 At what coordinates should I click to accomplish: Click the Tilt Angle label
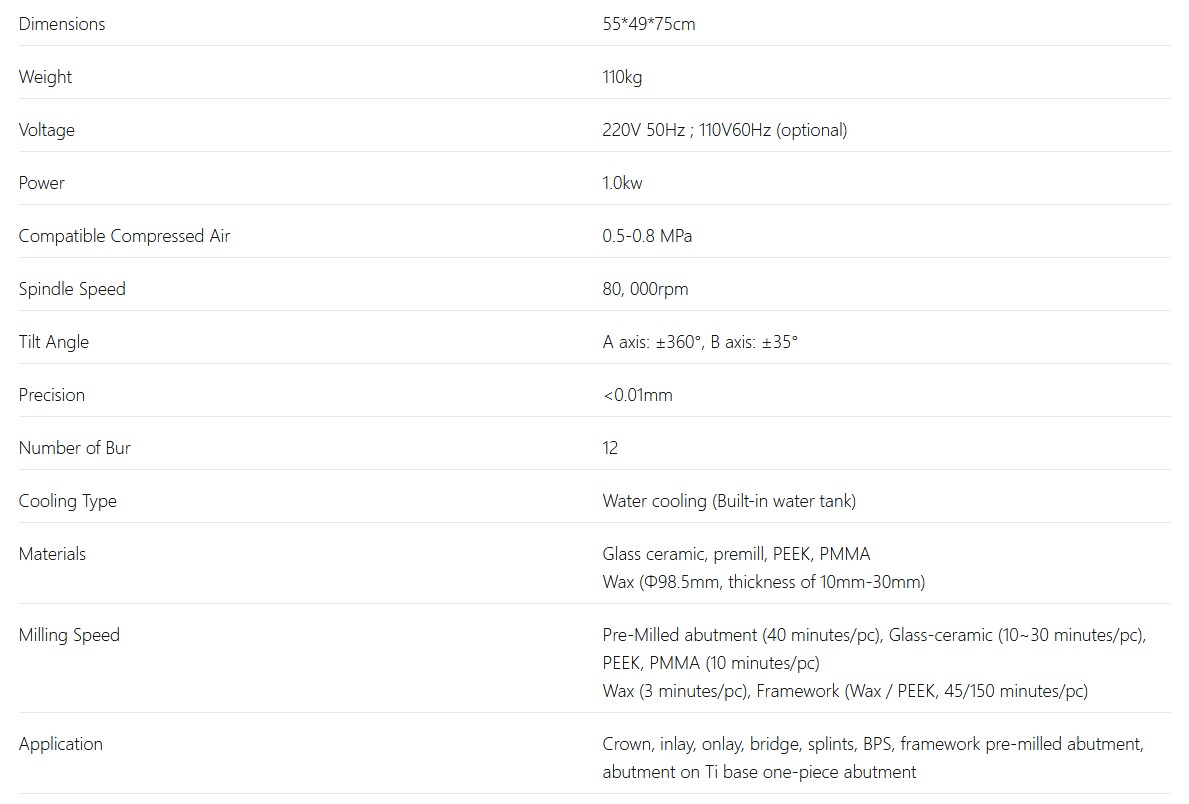54,342
